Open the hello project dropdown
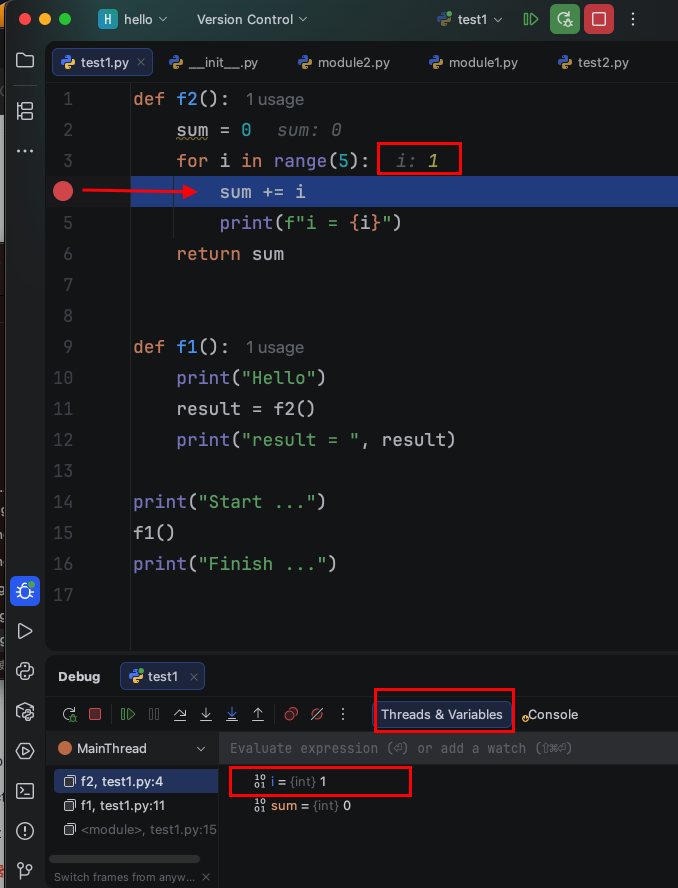This screenshot has width=678, height=888. pos(133,19)
